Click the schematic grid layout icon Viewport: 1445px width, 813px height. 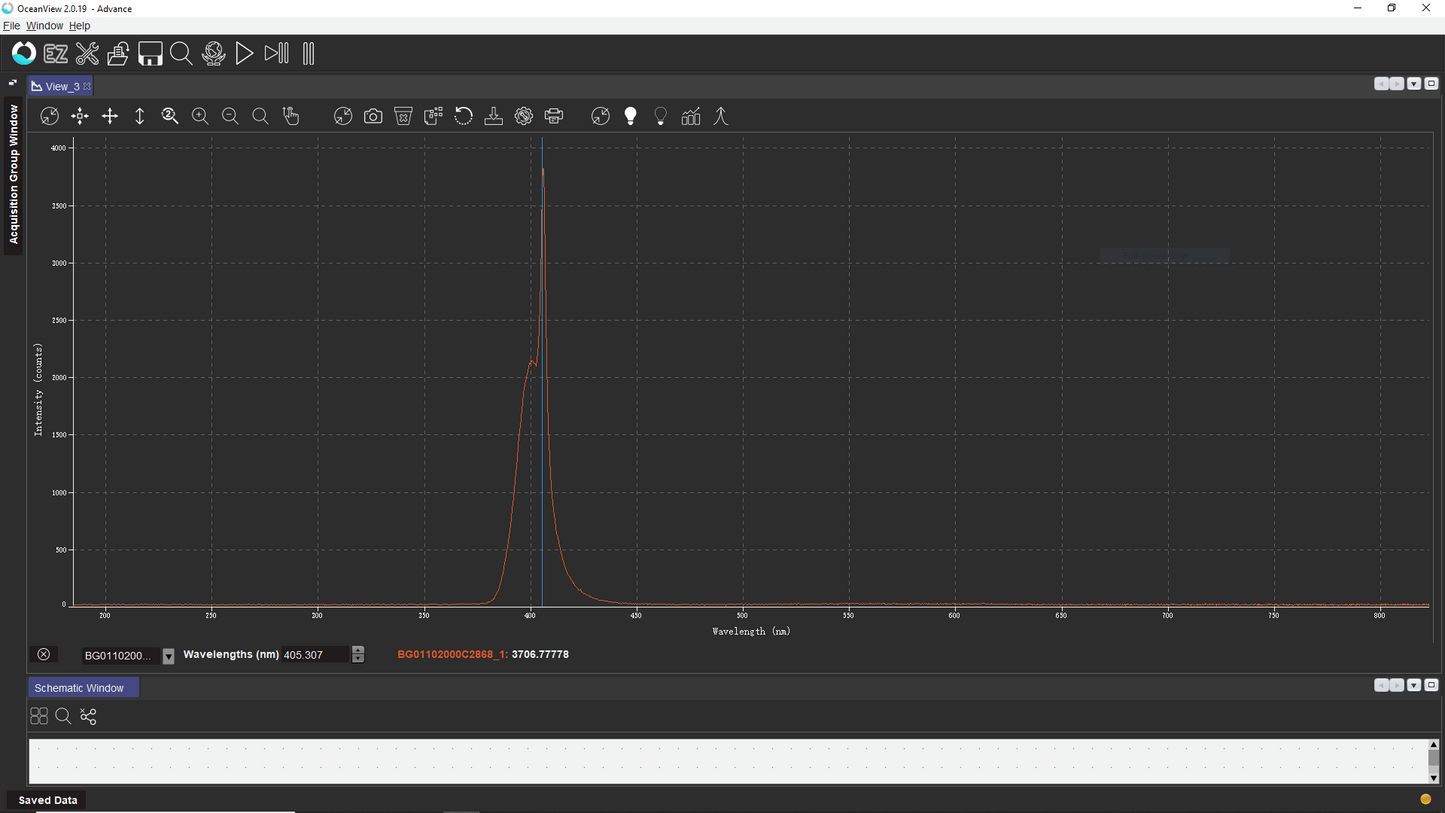[39, 716]
